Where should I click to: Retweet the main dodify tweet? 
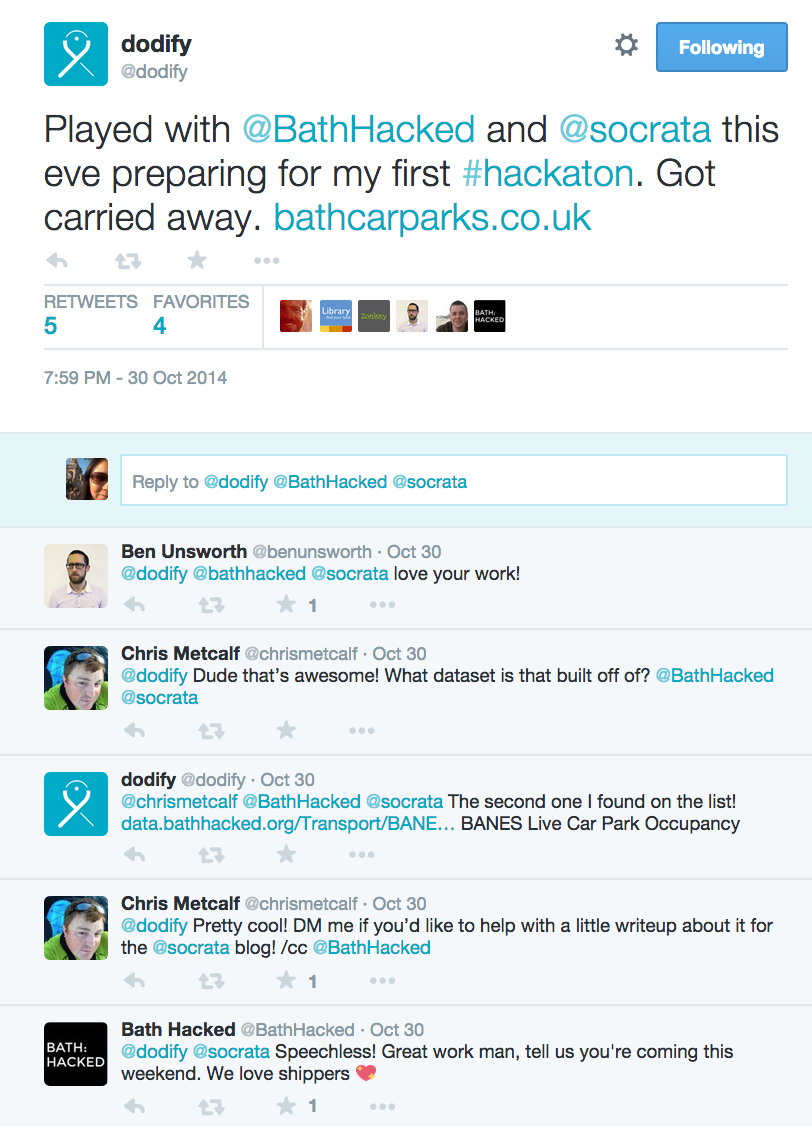coord(129,261)
